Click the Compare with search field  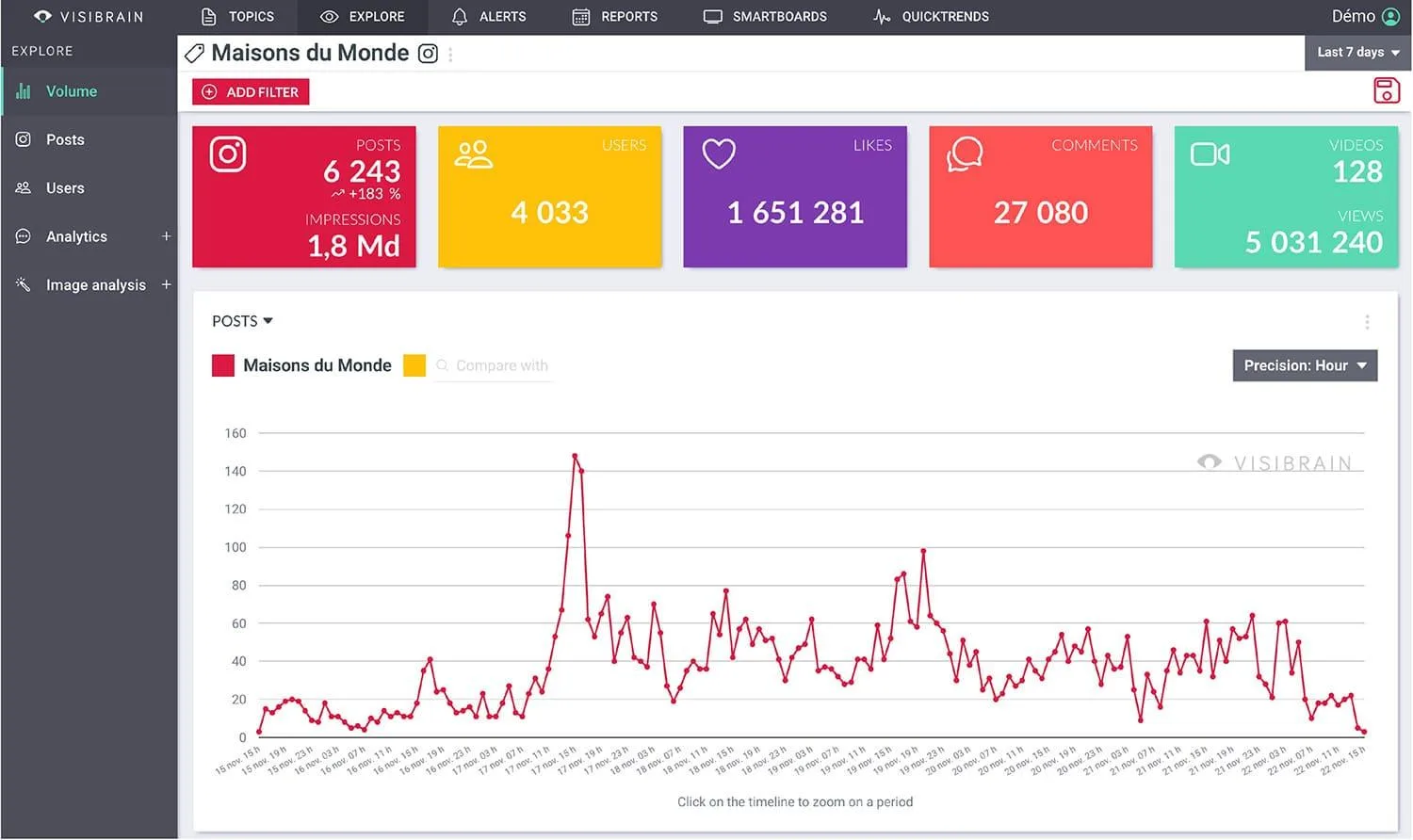coord(494,365)
